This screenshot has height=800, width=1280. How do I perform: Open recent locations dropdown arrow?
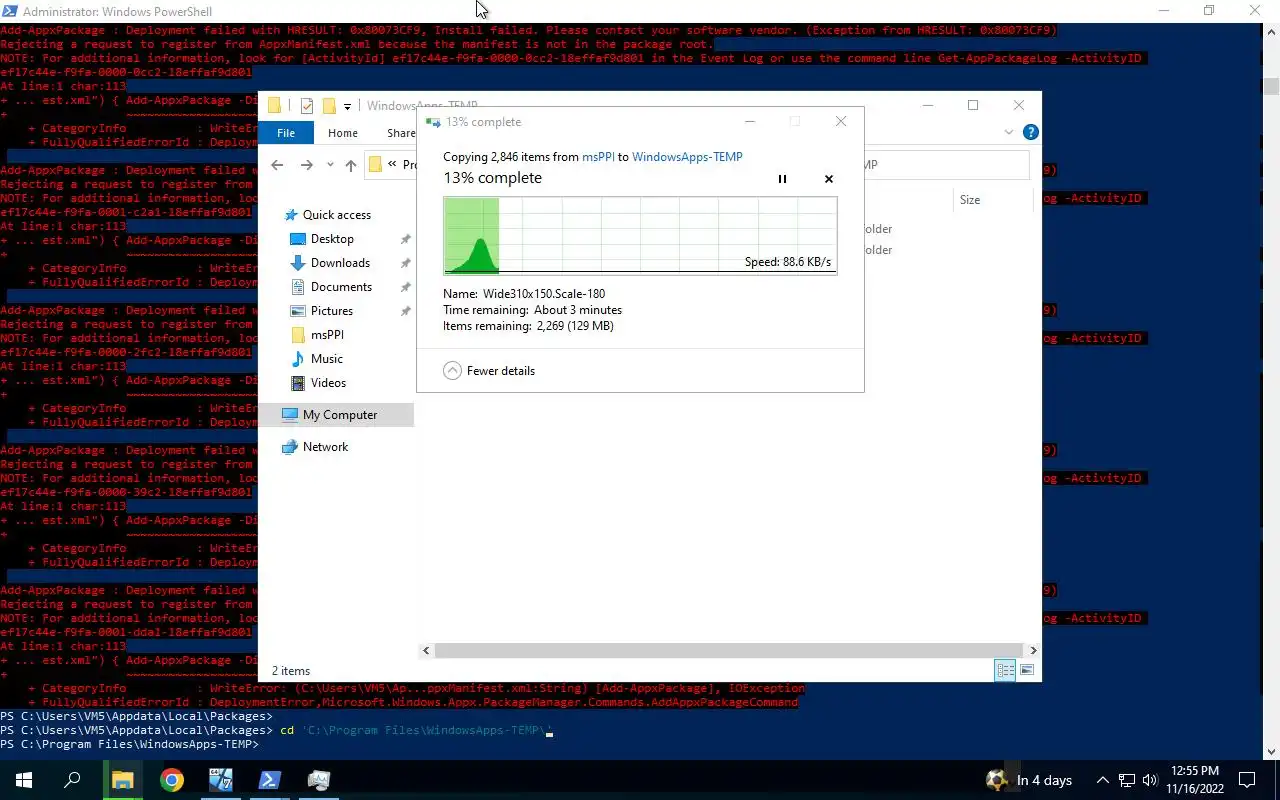click(330, 165)
